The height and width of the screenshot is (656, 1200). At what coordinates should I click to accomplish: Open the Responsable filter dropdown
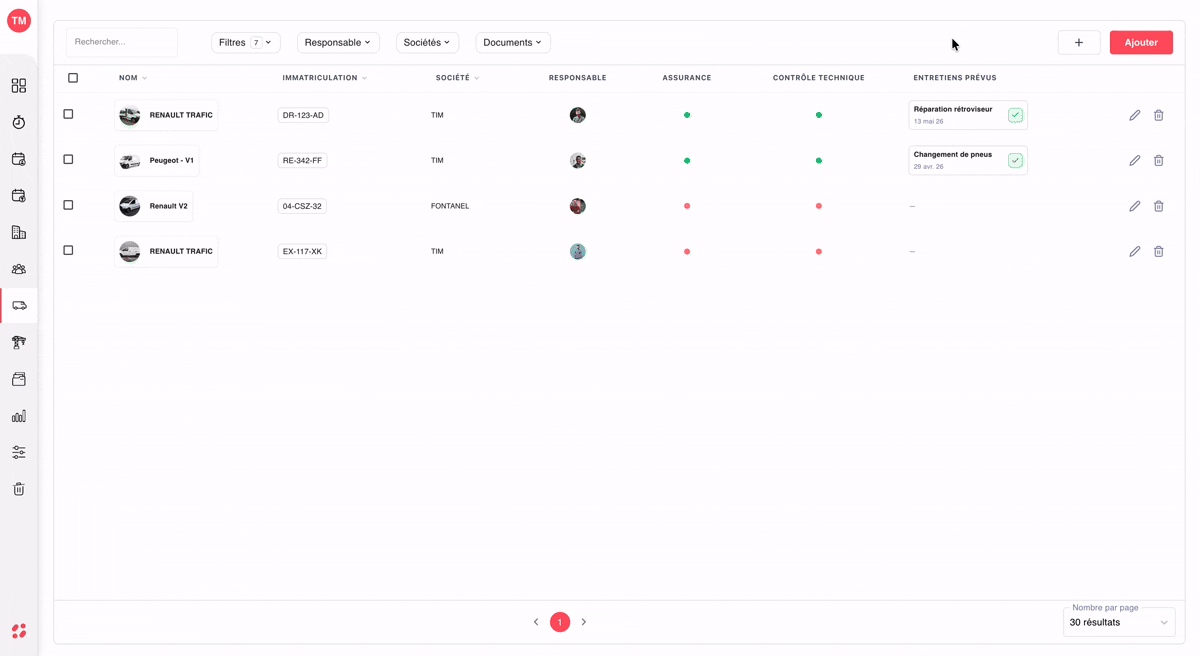[338, 42]
